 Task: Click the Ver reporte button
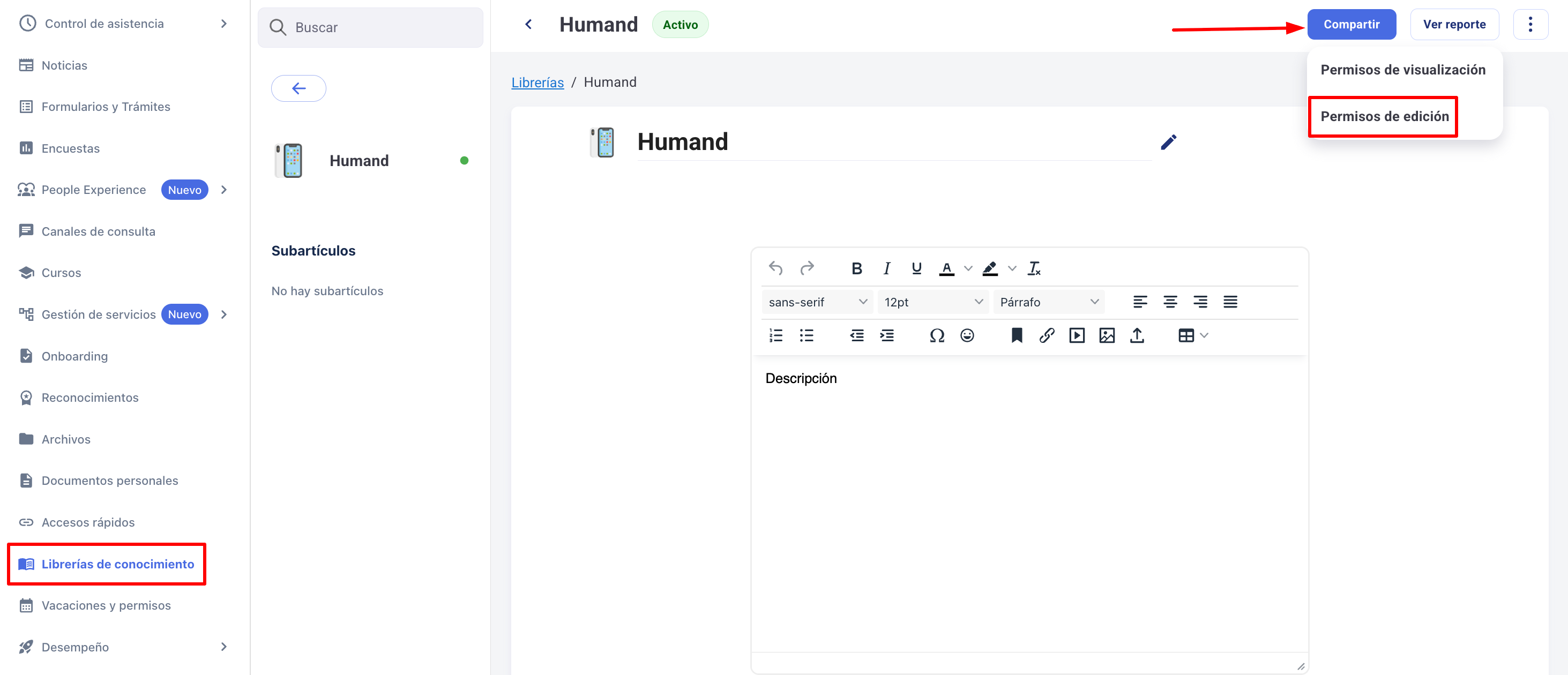coord(1453,24)
